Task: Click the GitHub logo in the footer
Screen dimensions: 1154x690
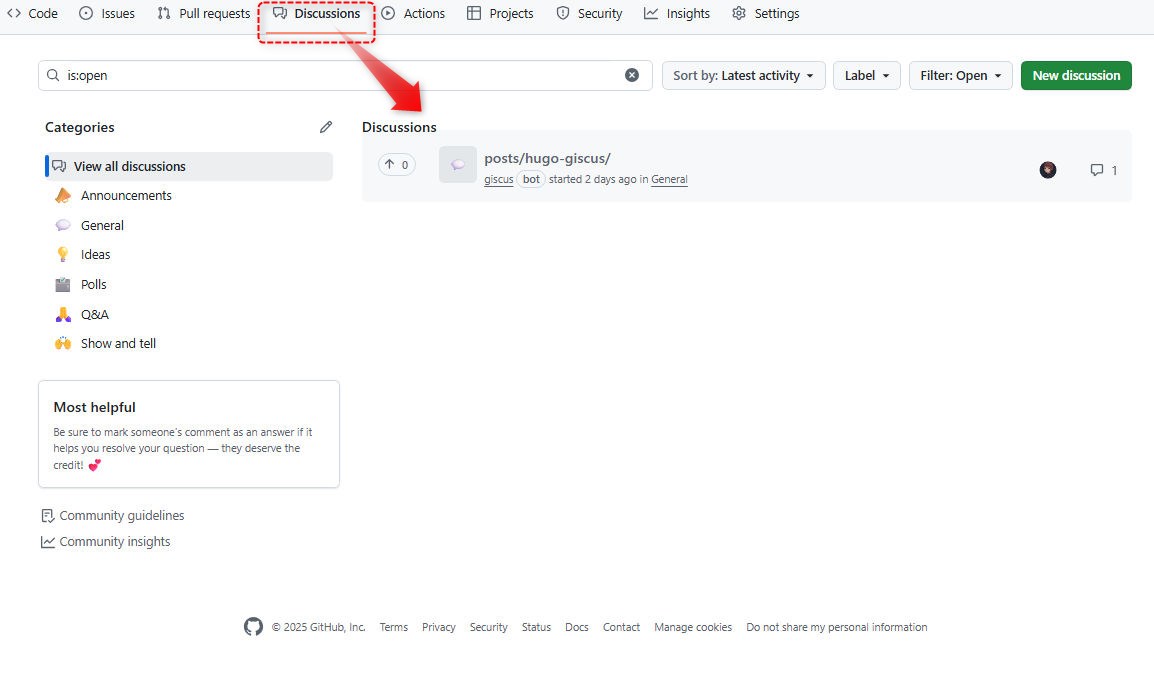Action: pyautogui.click(x=253, y=627)
